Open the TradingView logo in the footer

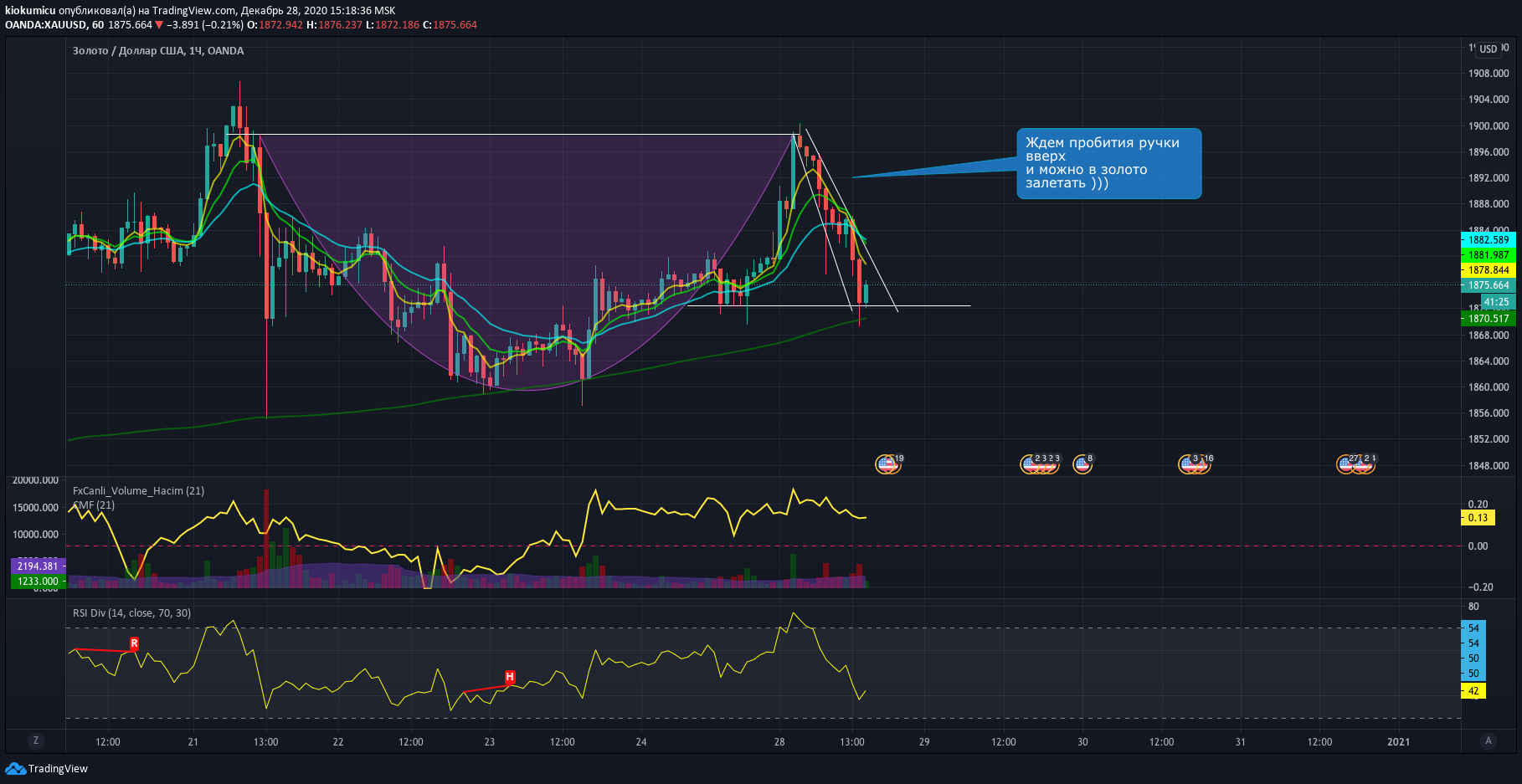[x=47, y=769]
